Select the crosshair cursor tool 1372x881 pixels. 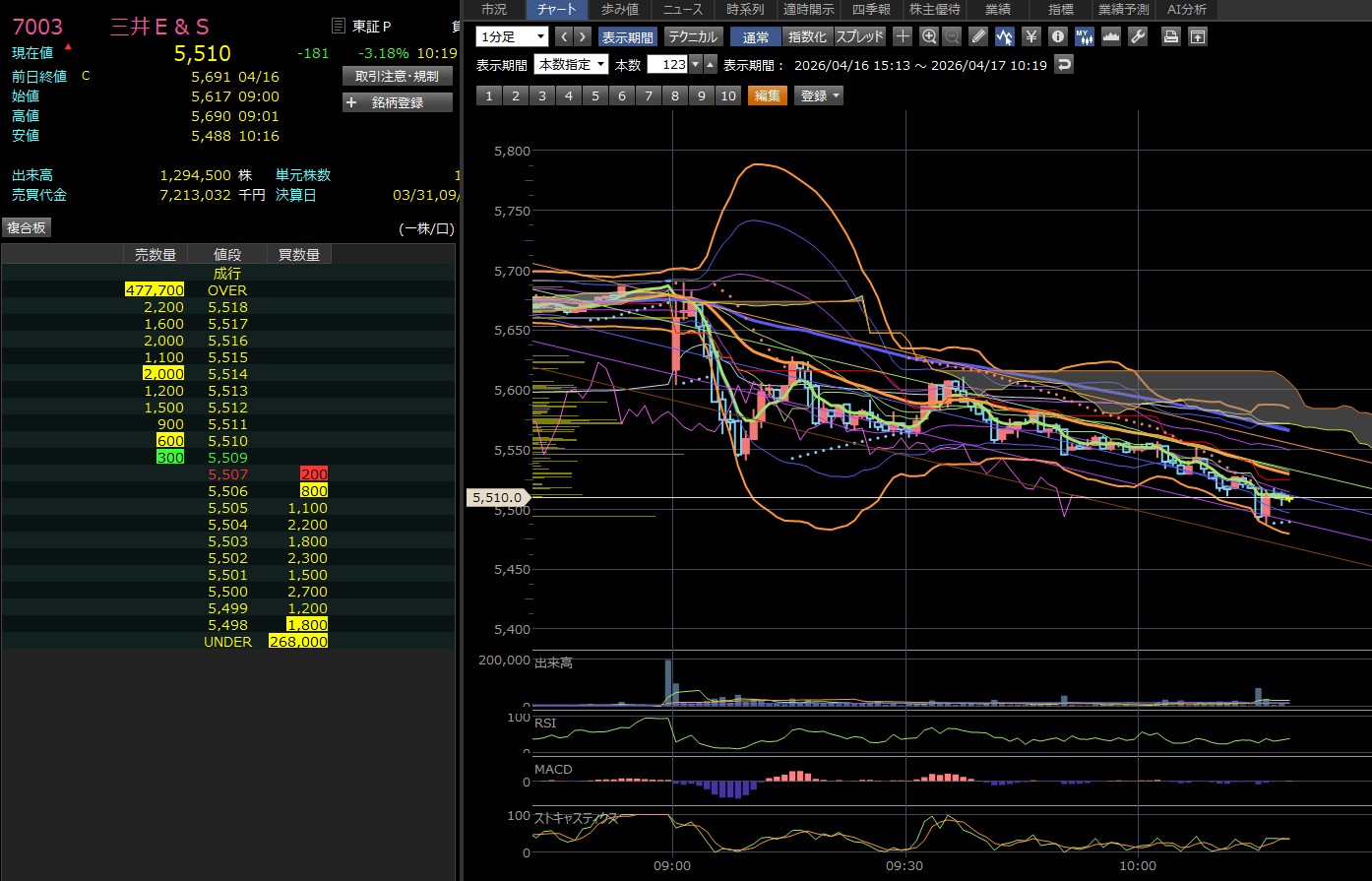(903, 36)
